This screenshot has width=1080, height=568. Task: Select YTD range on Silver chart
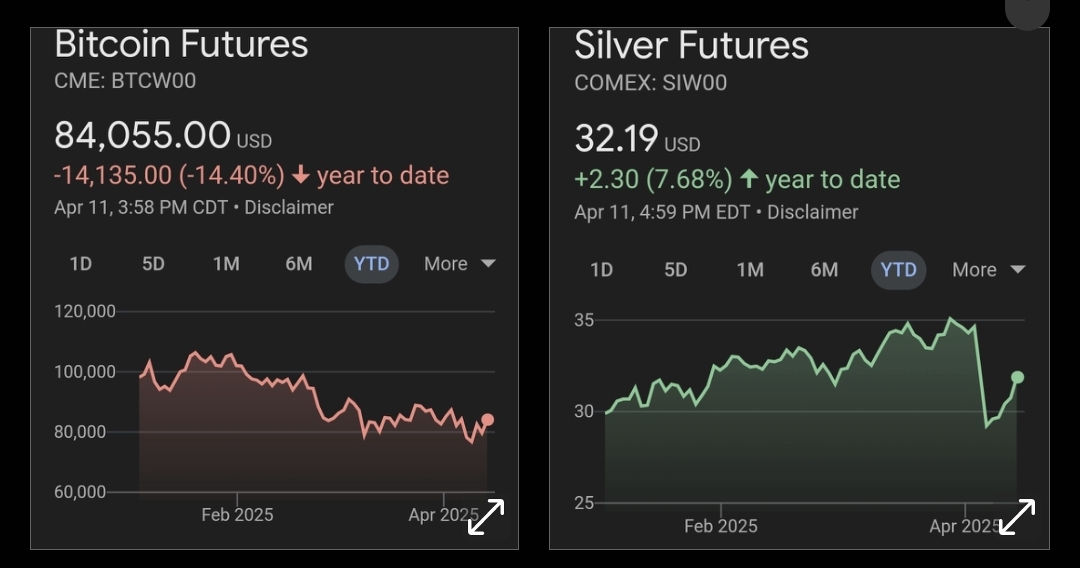pyautogui.click(x=899, y=270)
